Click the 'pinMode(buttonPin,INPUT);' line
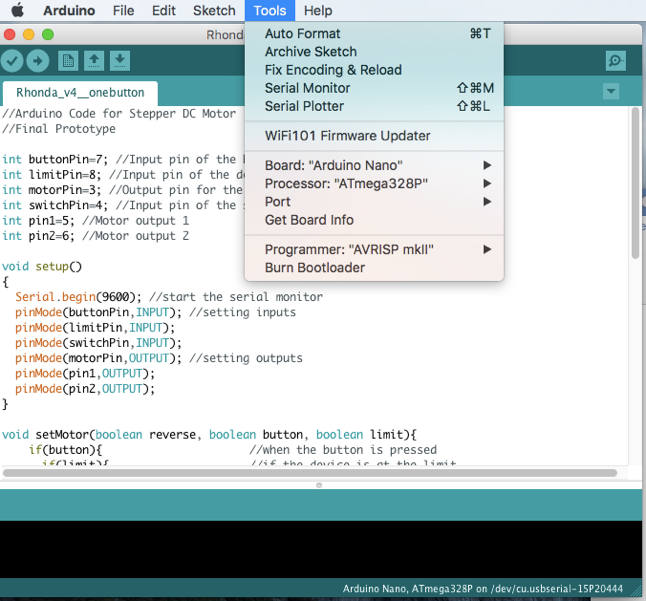This screenshot has height=601, width=646. click(155, 312)
